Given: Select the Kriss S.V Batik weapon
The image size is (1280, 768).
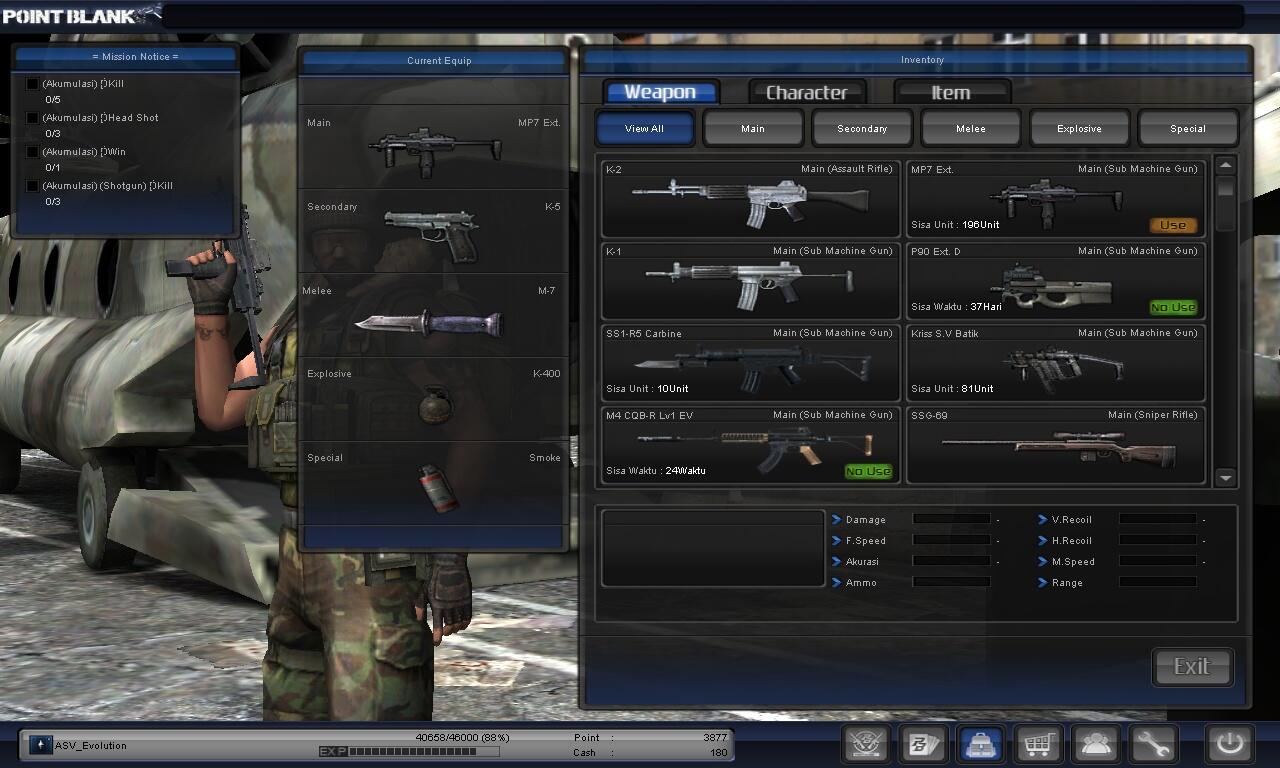Looking at the screenshot, I should [x=1055, y=361].
